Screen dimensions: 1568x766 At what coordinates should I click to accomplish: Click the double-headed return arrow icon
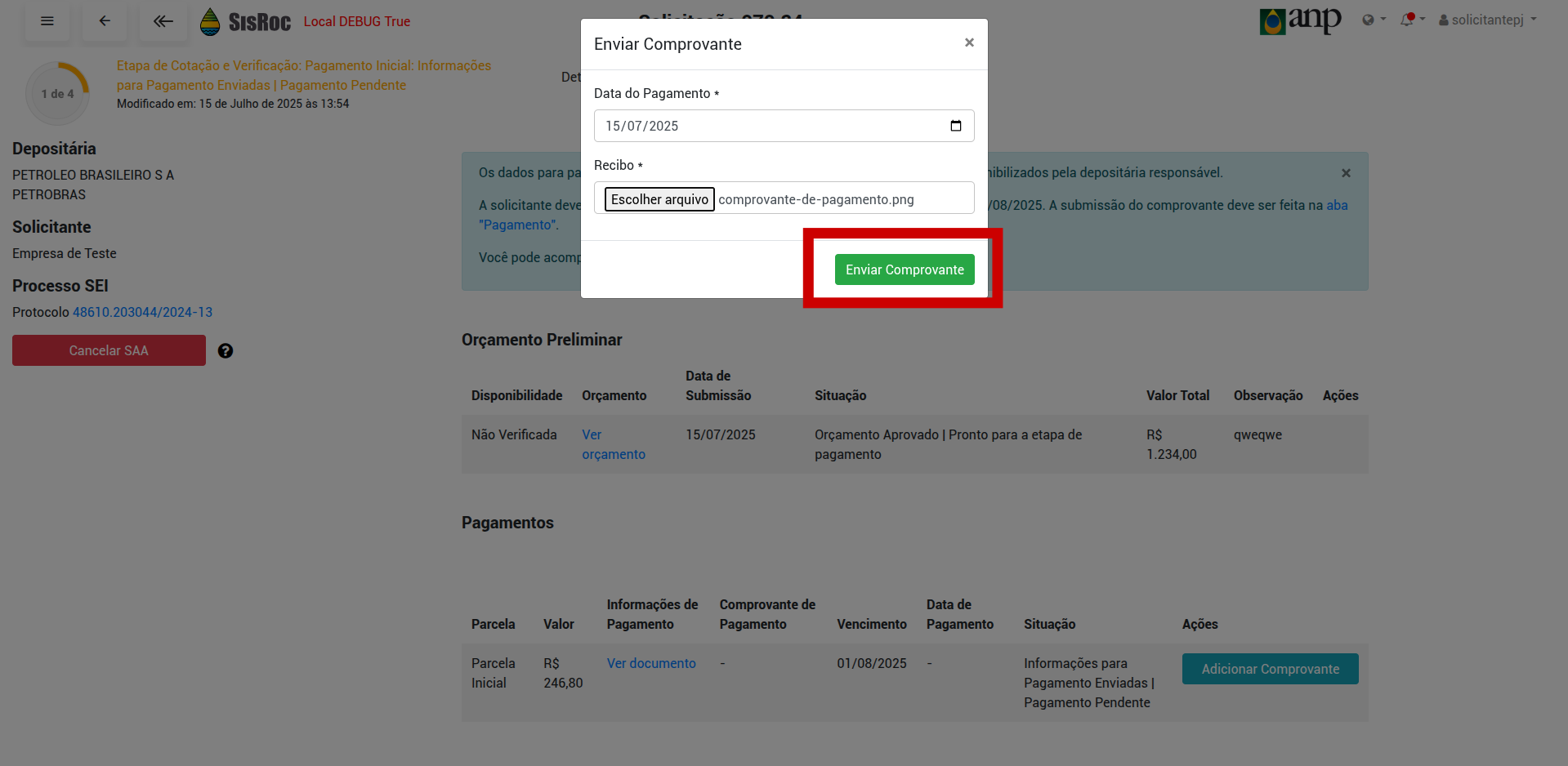pos(163,21)
